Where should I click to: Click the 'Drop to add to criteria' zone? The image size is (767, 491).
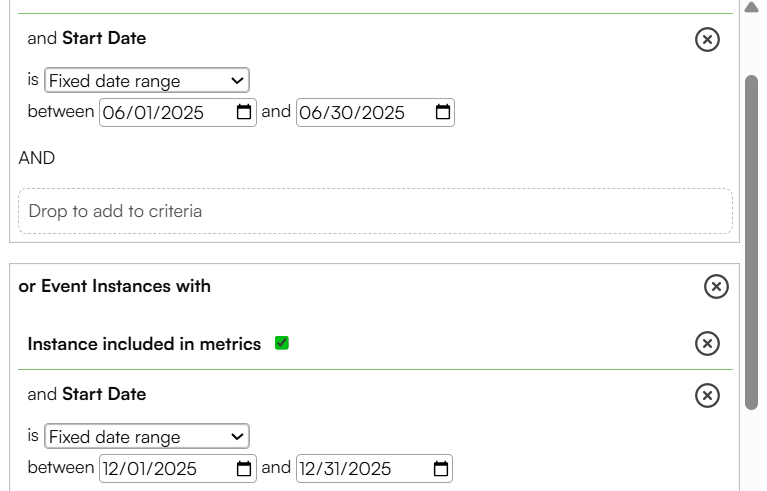click(x=375, y=211)
